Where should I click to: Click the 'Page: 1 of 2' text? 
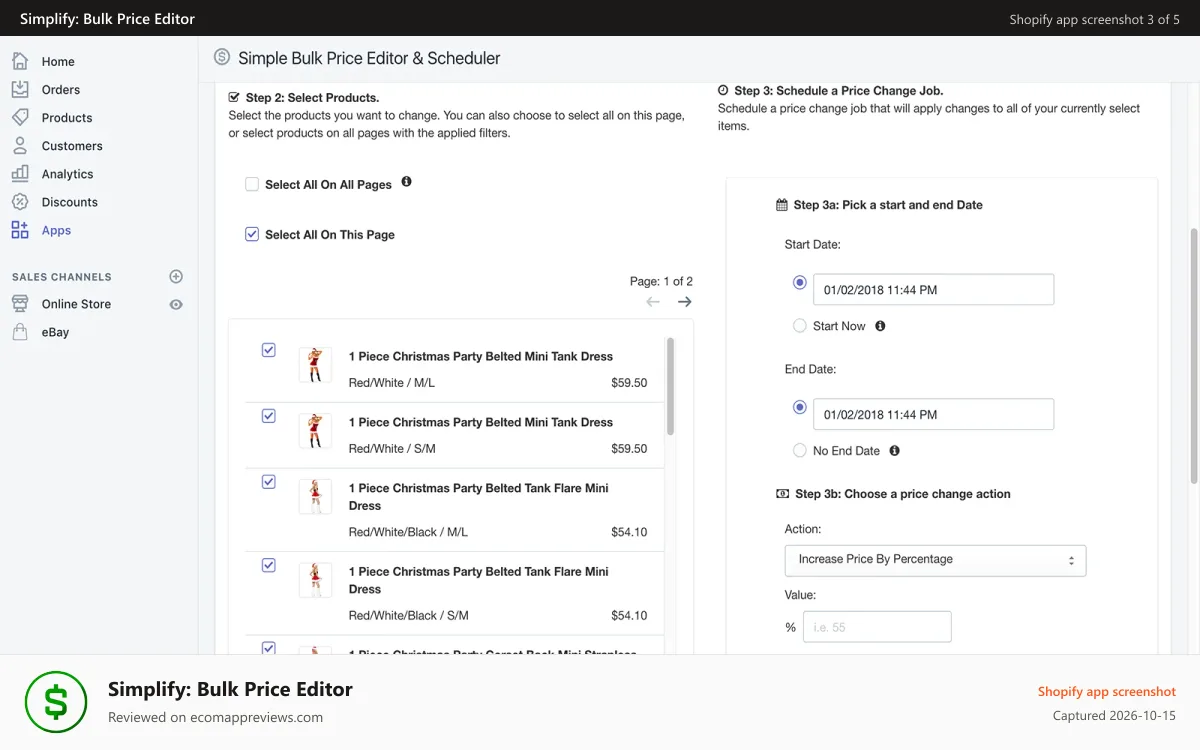[661, 281]
